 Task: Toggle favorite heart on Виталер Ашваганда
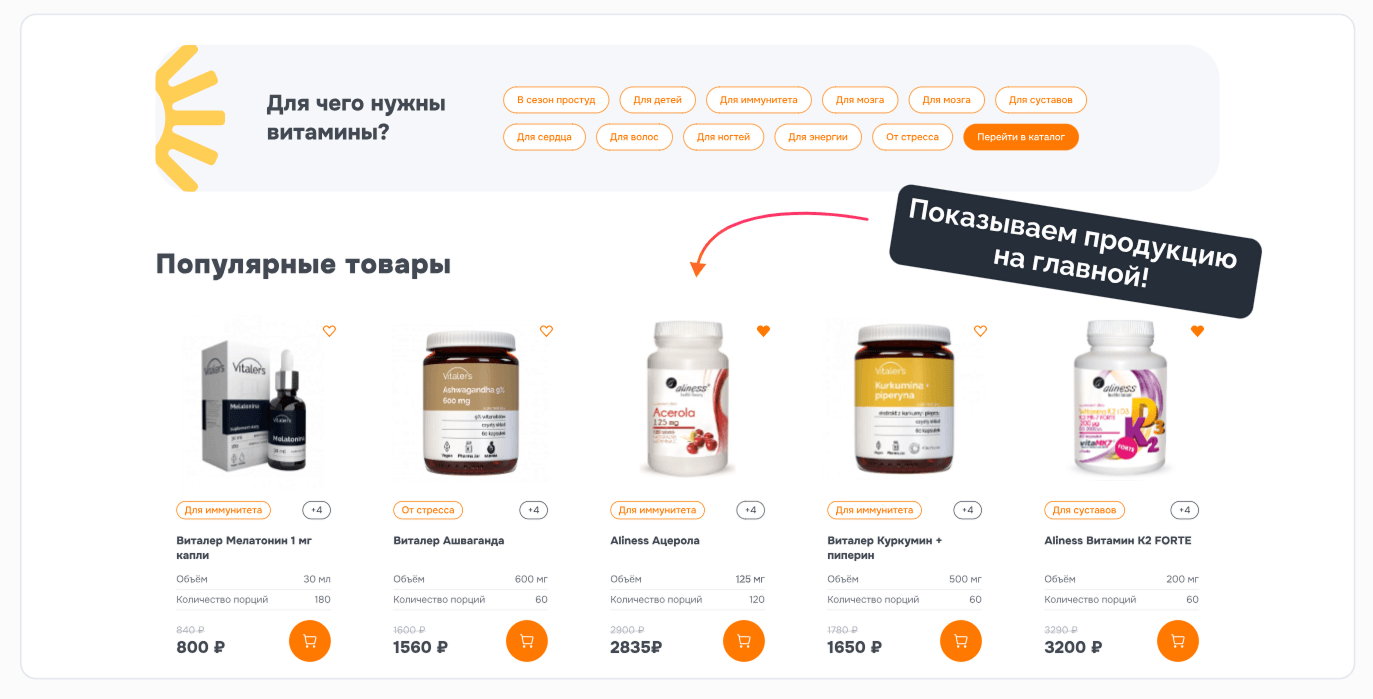click(547, 331)
